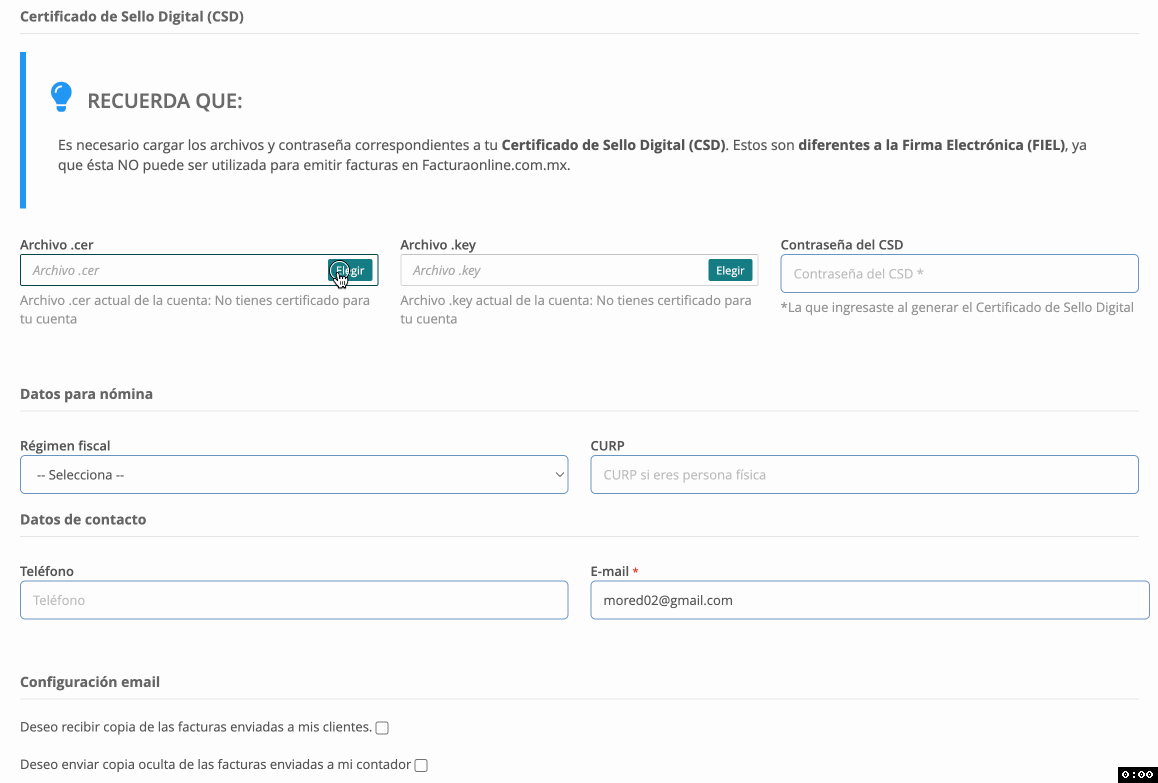This screenshot has height=783, width=1158.
Task: Enable receiving copies of invoices sent to clients
Action: click(x=381, y=727)
